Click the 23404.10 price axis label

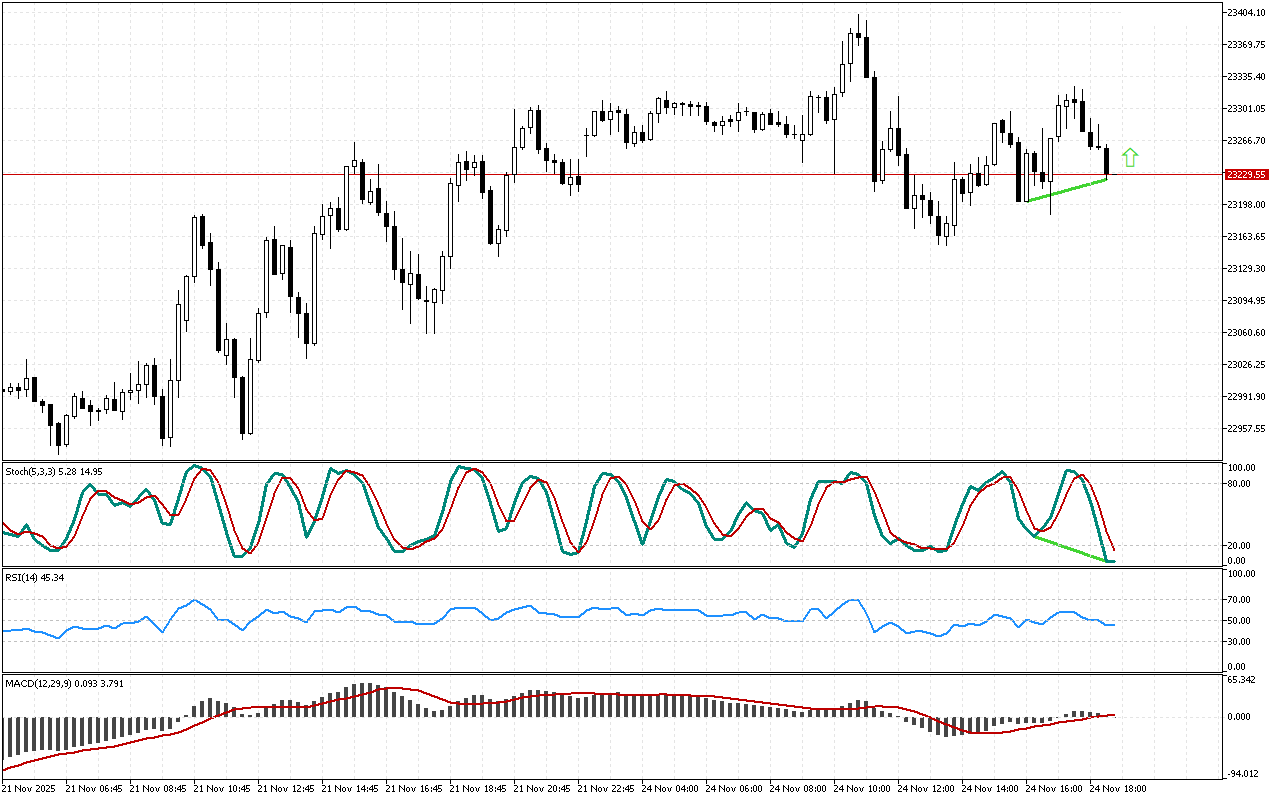point(1246,13)
